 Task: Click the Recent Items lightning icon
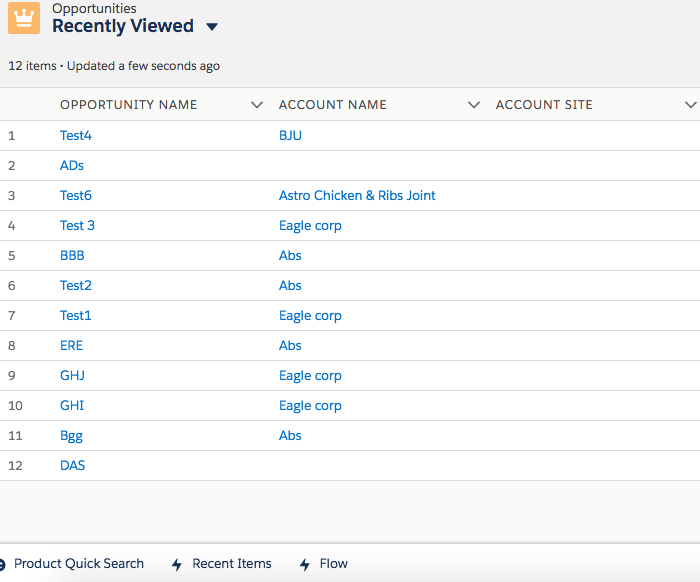click(177, 565)
